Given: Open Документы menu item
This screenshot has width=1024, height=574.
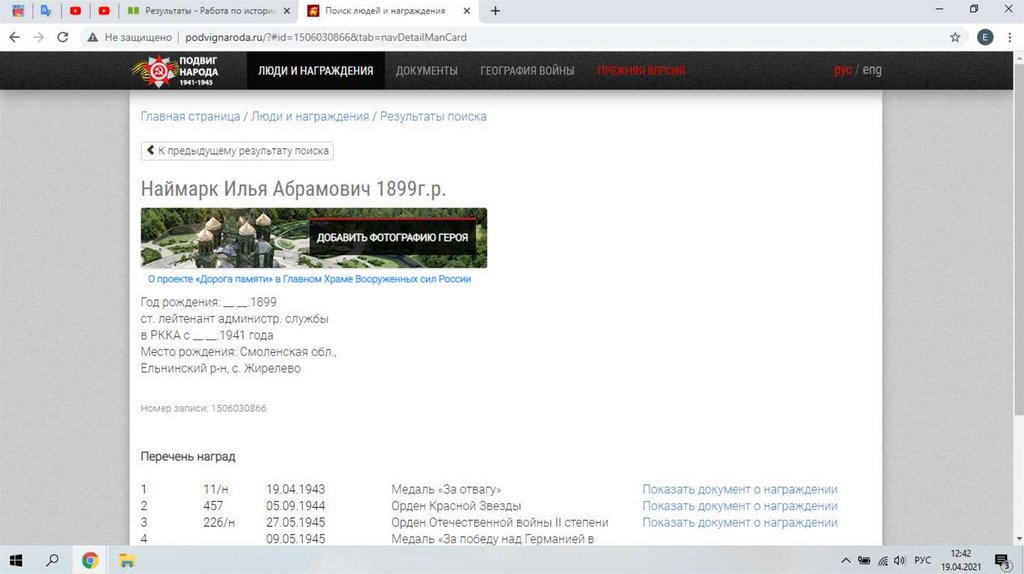Looking at the screenshot, I should coord(426,71).
